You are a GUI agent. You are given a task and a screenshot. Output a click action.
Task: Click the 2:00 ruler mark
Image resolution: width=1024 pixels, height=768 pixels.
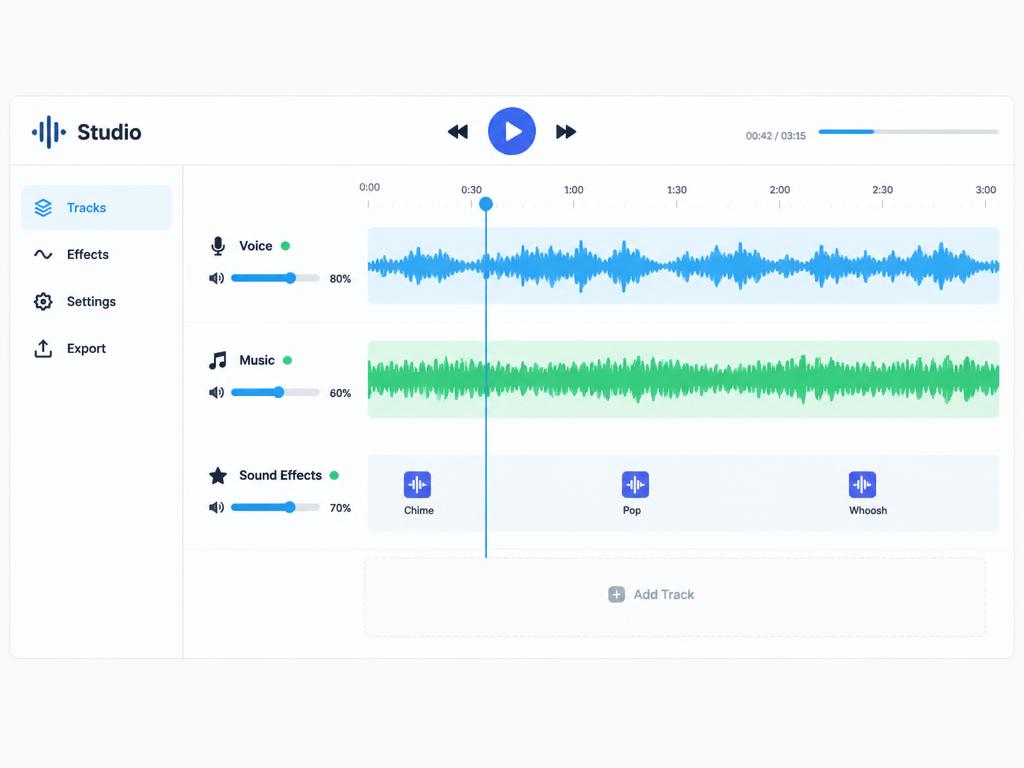(779, 190)
